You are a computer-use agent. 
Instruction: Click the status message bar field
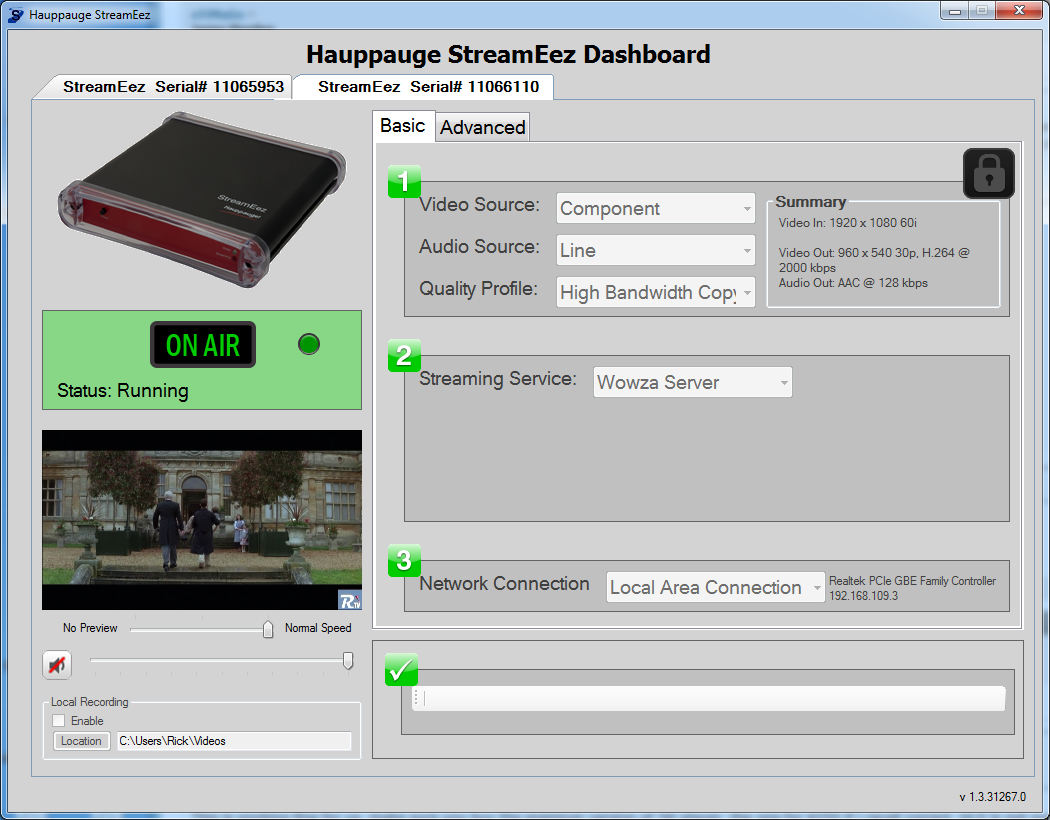tap(708, 698)
